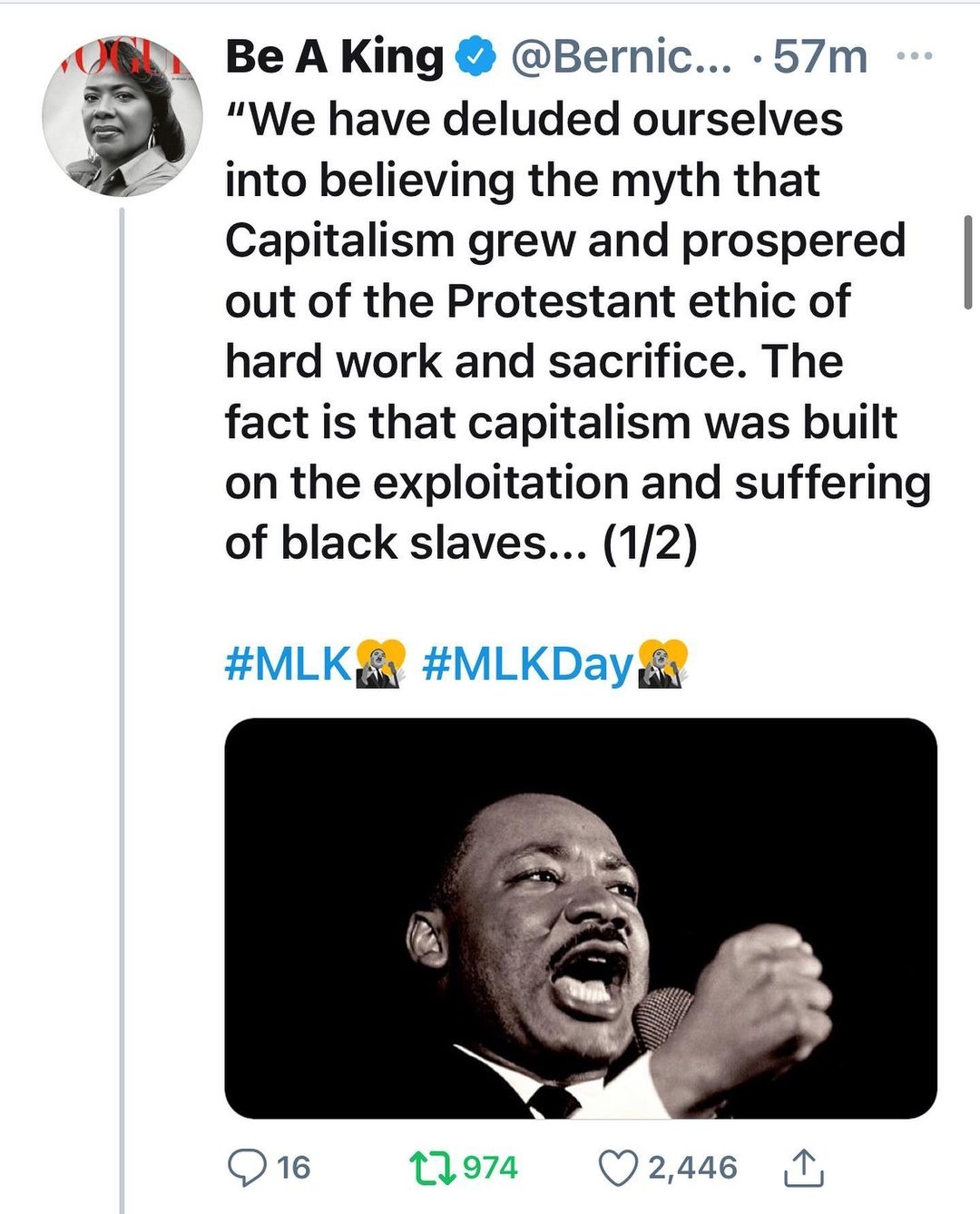
Task: Open the Martin Luther King photo
Action: click(581, 918)
